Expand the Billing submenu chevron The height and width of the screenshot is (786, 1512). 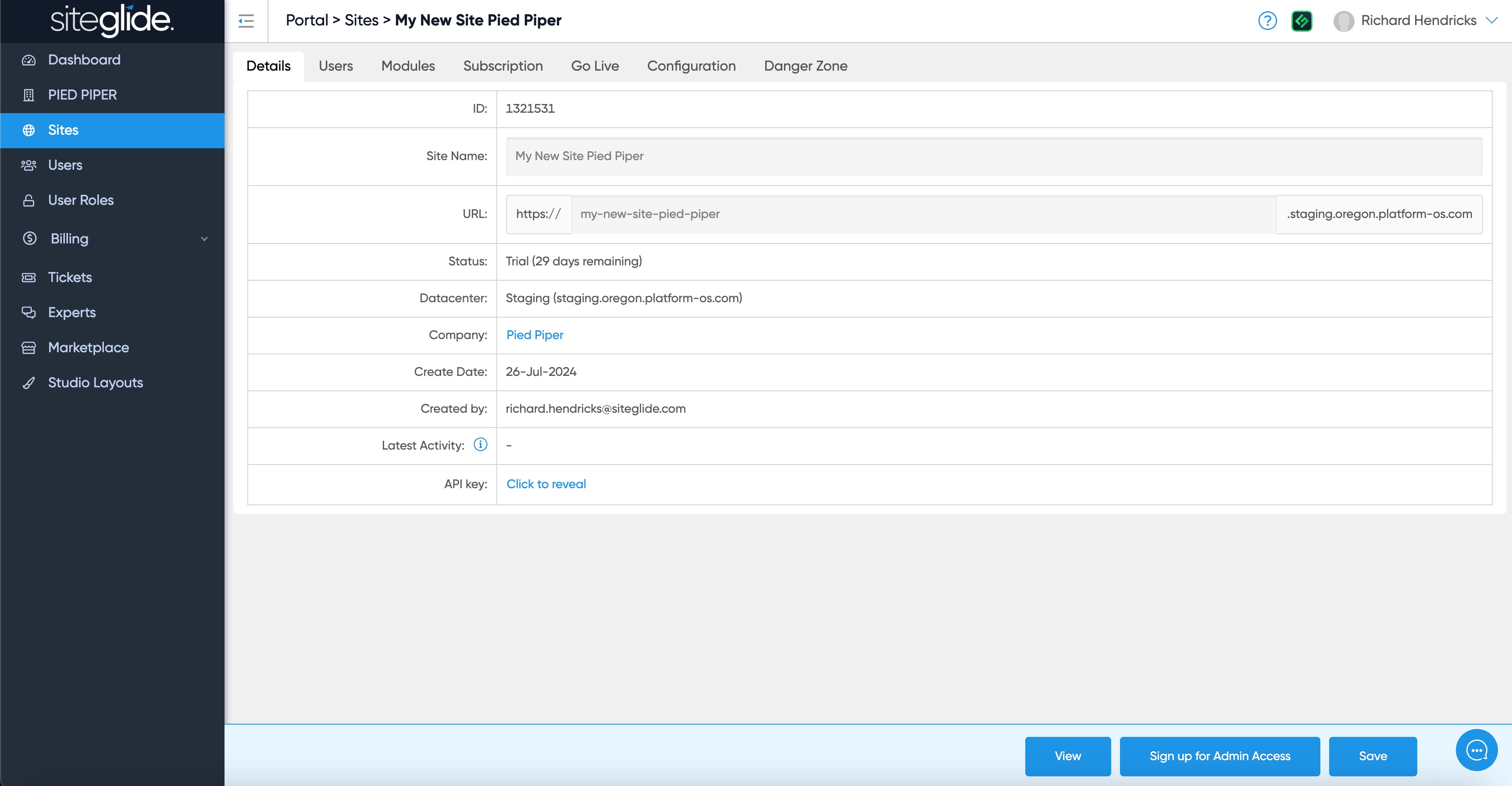point(204,239)
